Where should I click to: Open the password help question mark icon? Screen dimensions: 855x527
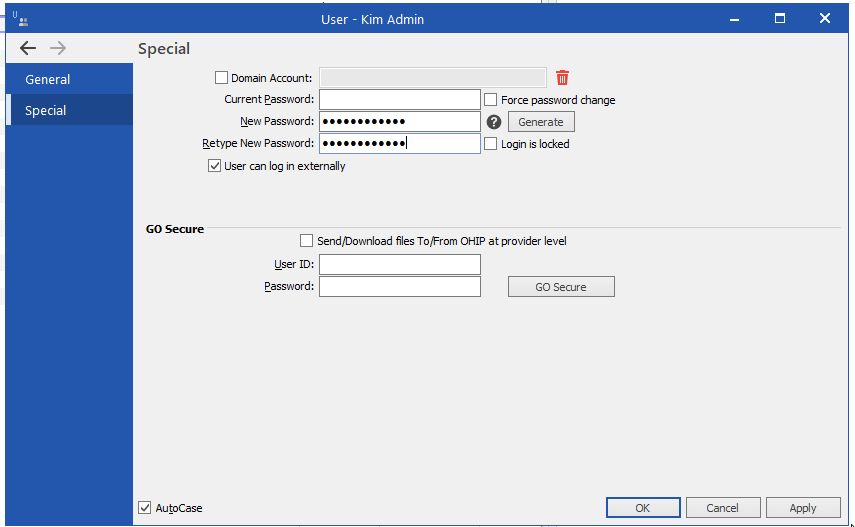494,122
